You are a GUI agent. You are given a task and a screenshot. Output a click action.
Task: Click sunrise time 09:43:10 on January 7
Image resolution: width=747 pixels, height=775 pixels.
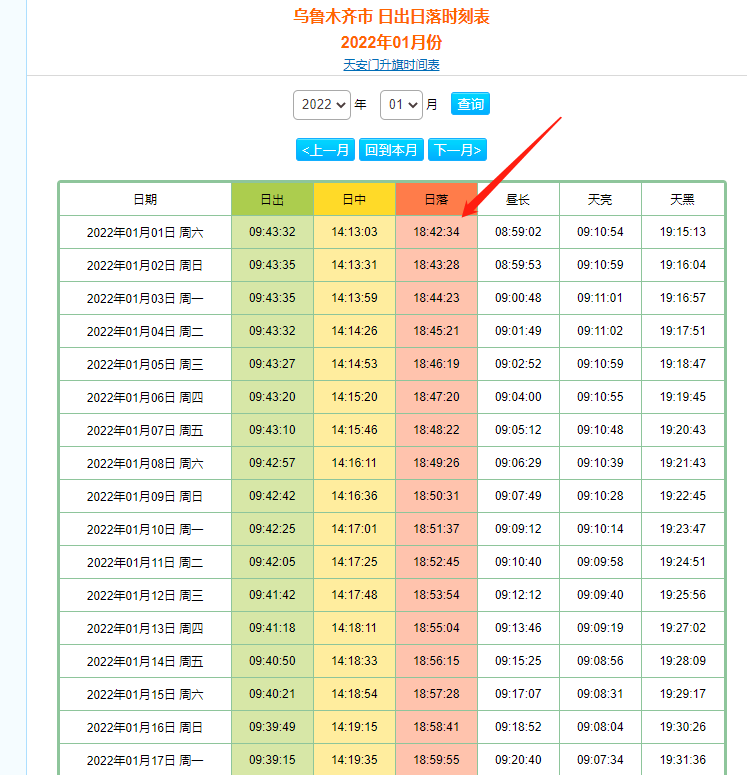point(272,430)
